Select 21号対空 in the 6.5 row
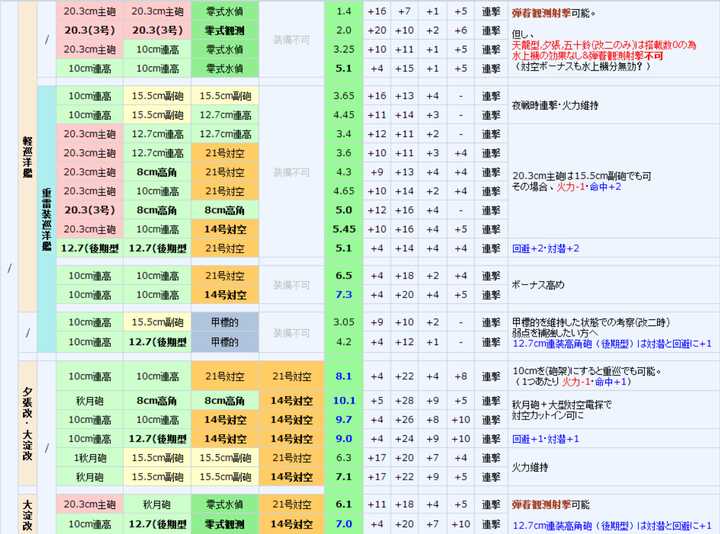Screen dimensions: 720x534 225,275
